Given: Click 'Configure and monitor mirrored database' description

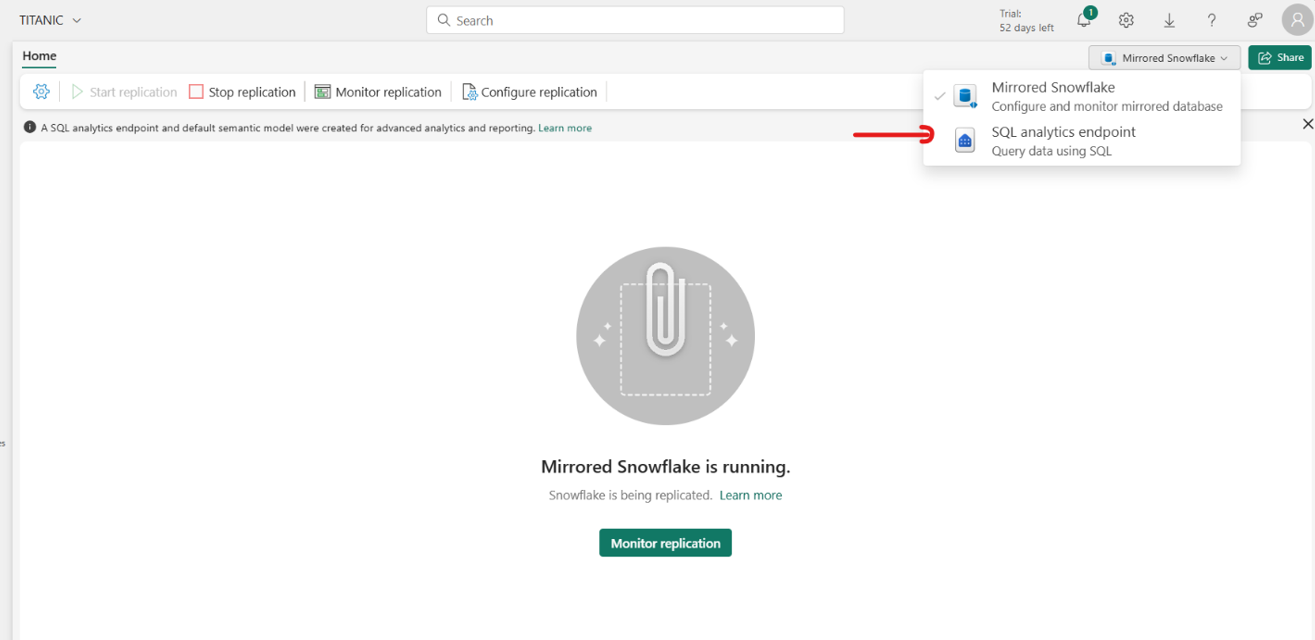Looking at the screenshot, I should point(1107,106).
